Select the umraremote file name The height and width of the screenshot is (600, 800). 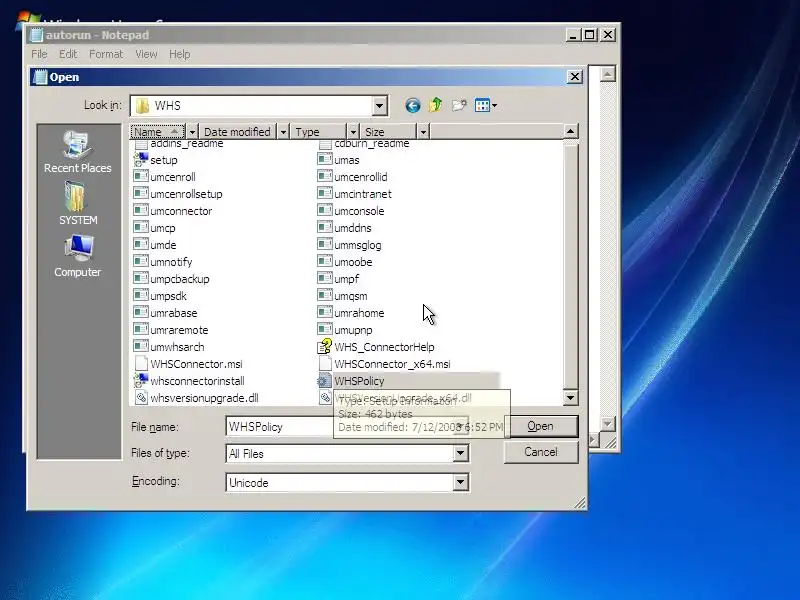(x=179, y=330)
